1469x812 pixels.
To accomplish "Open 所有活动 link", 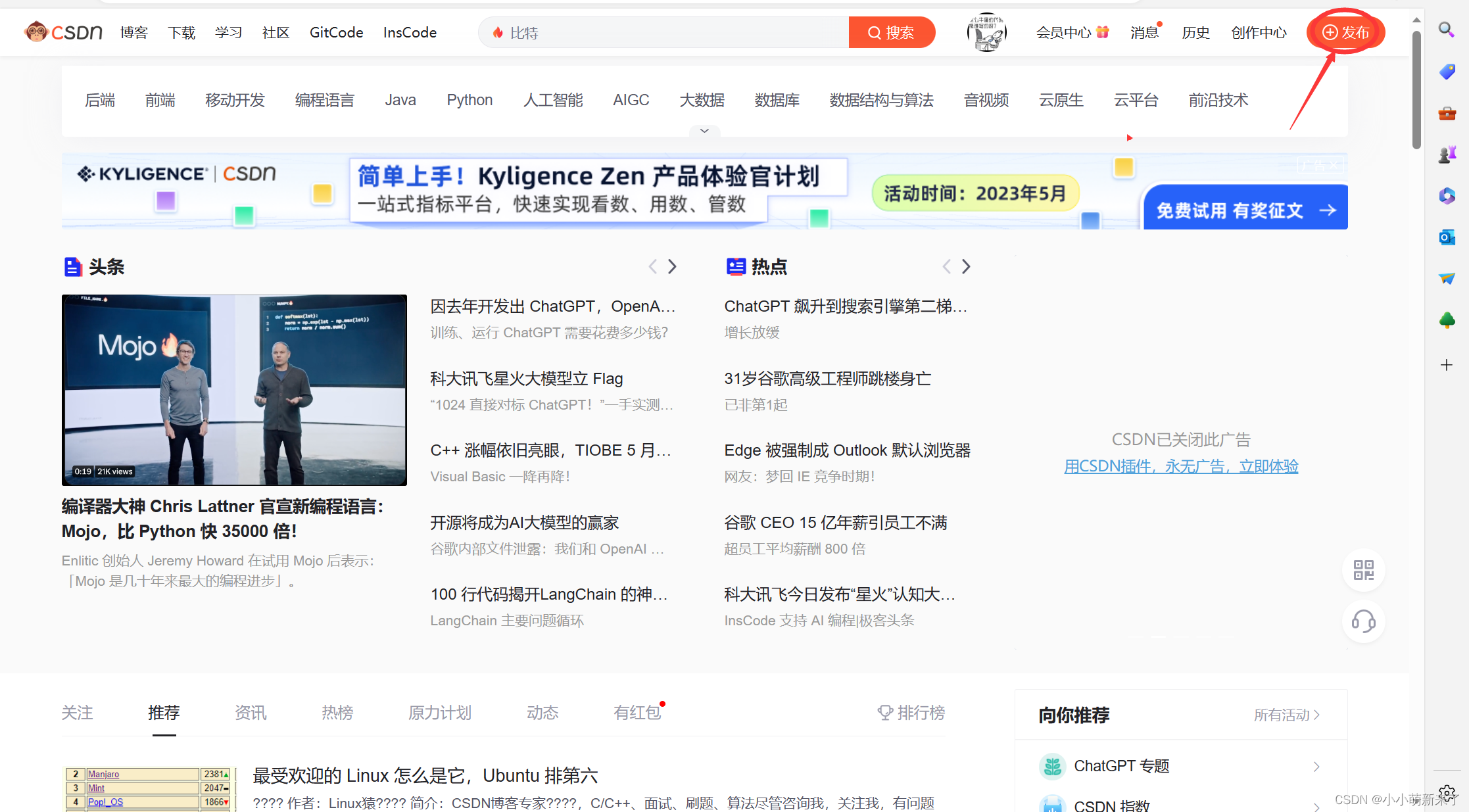I will (1287, 715).
